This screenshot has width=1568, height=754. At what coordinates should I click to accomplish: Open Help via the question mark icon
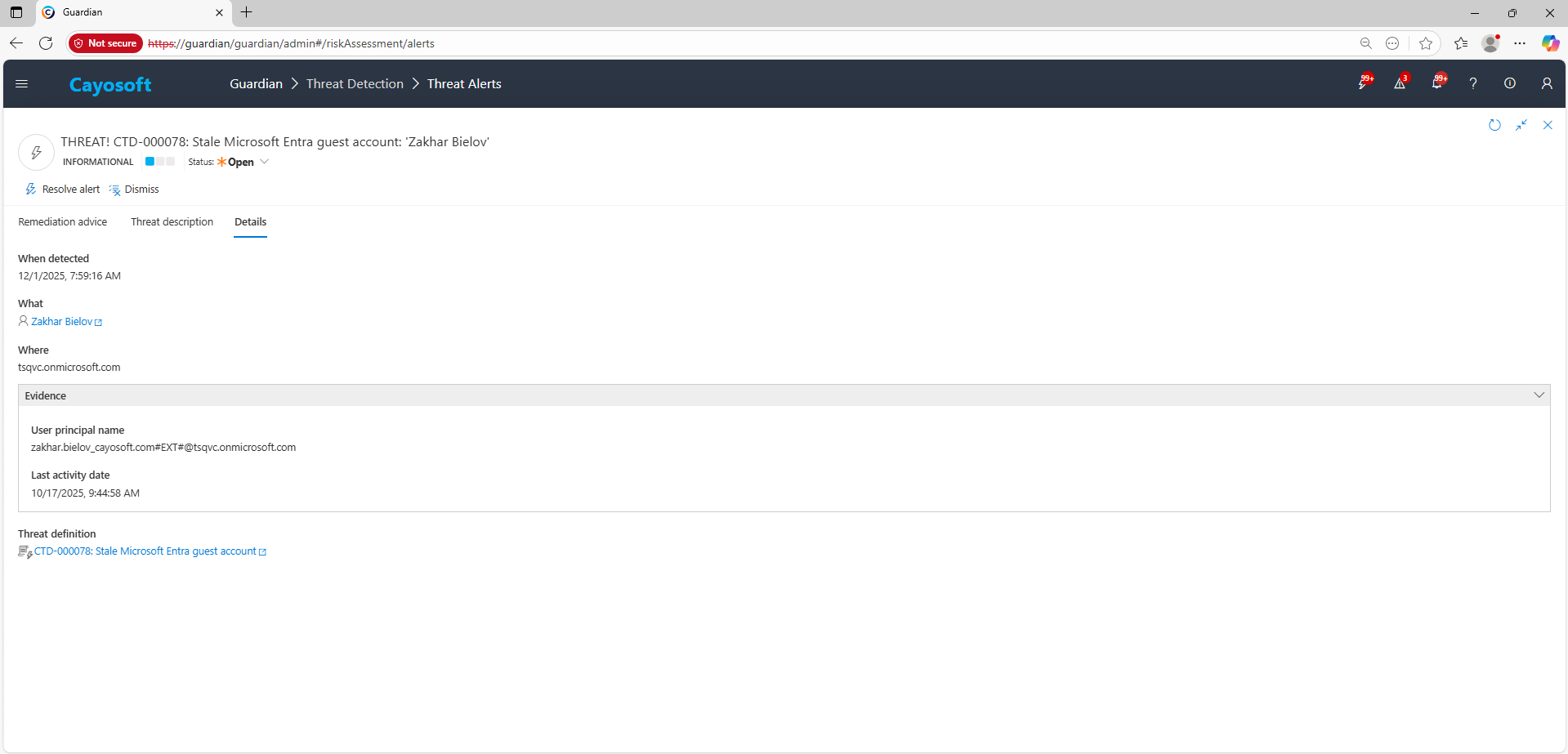1473,83
